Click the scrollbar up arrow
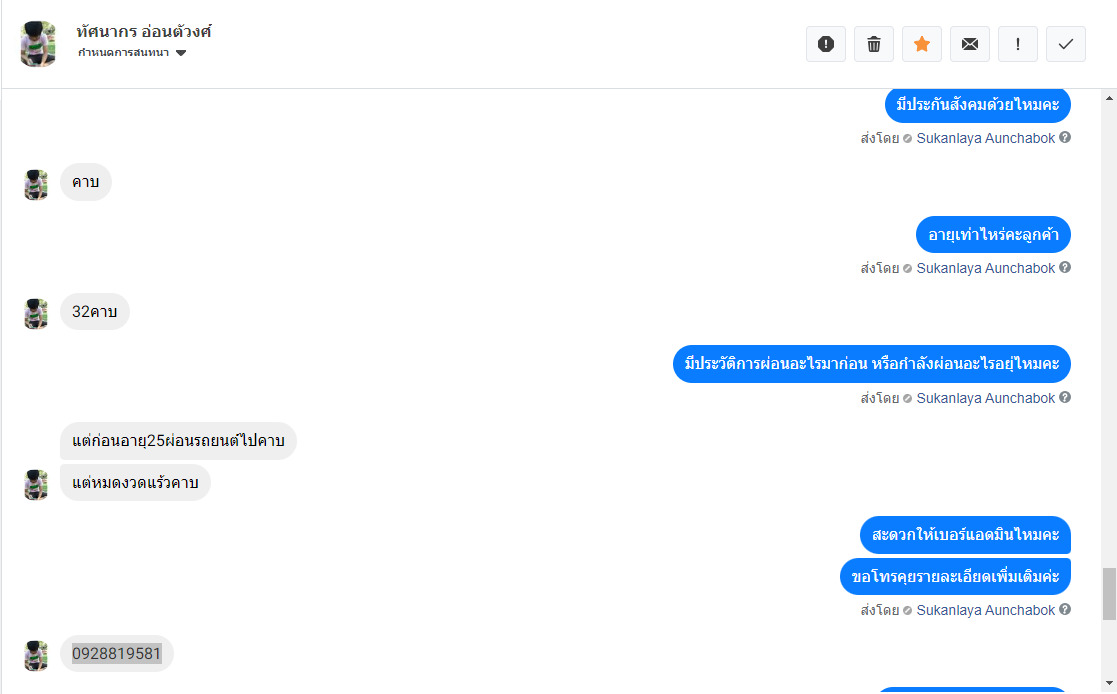This screenshot has height=694, width=1117. pyautogui.click(x=1109, y=98)
